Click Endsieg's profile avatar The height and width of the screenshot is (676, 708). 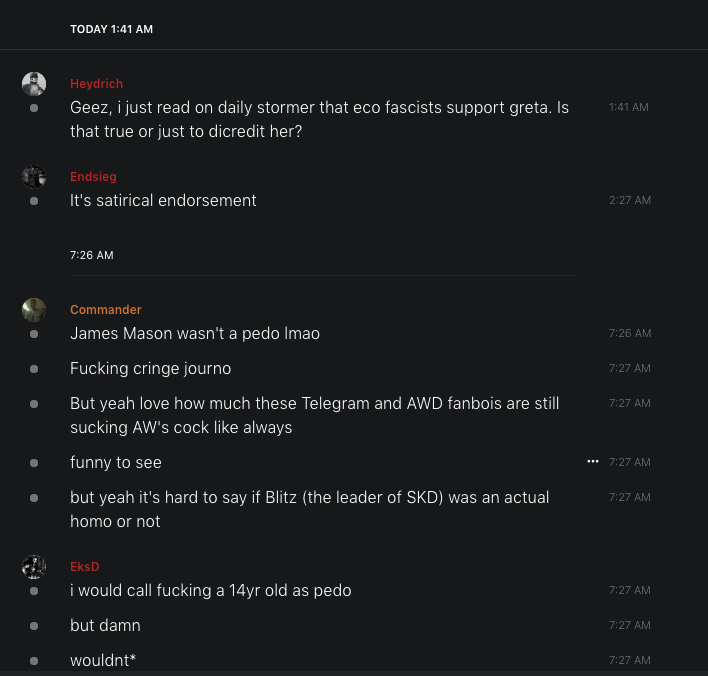34,177
